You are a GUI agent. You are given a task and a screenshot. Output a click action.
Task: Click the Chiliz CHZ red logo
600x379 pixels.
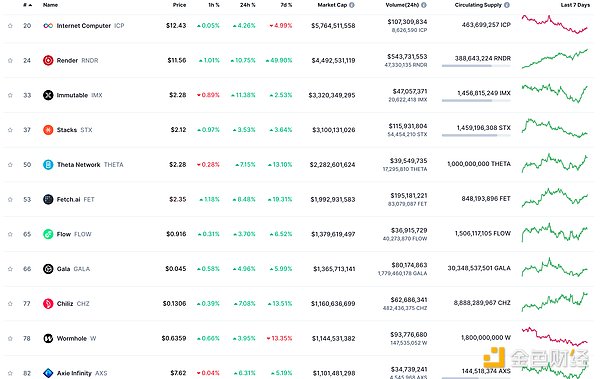pyautogui.click(x=48, y=304)
